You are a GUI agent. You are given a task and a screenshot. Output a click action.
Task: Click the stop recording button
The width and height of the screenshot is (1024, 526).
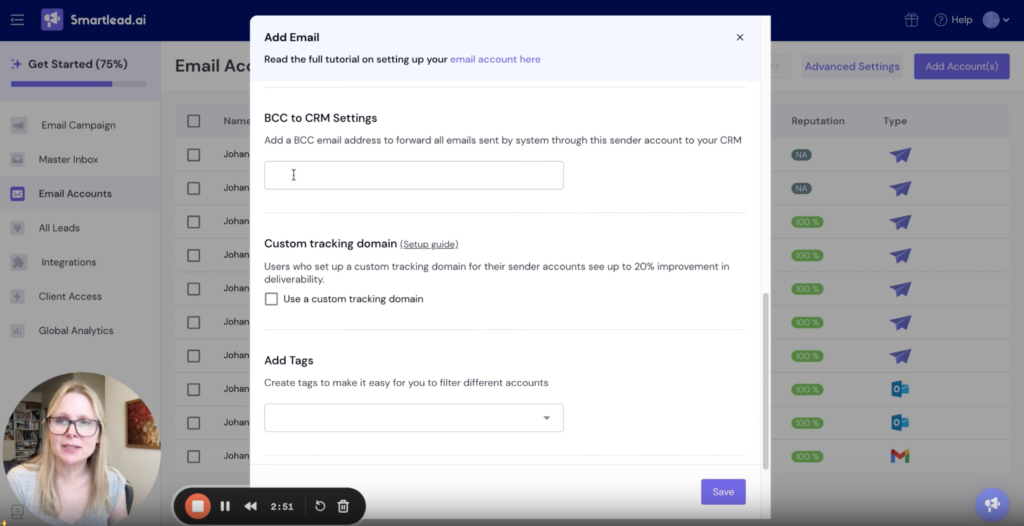click(198, 506)
